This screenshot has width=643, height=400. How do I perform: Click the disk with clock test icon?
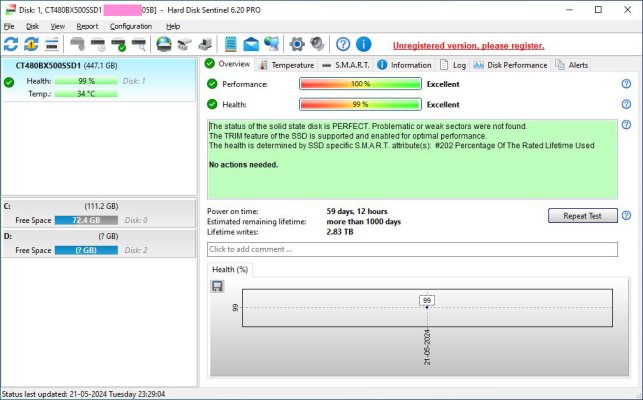pyautogui.click(x=98, y=44)
